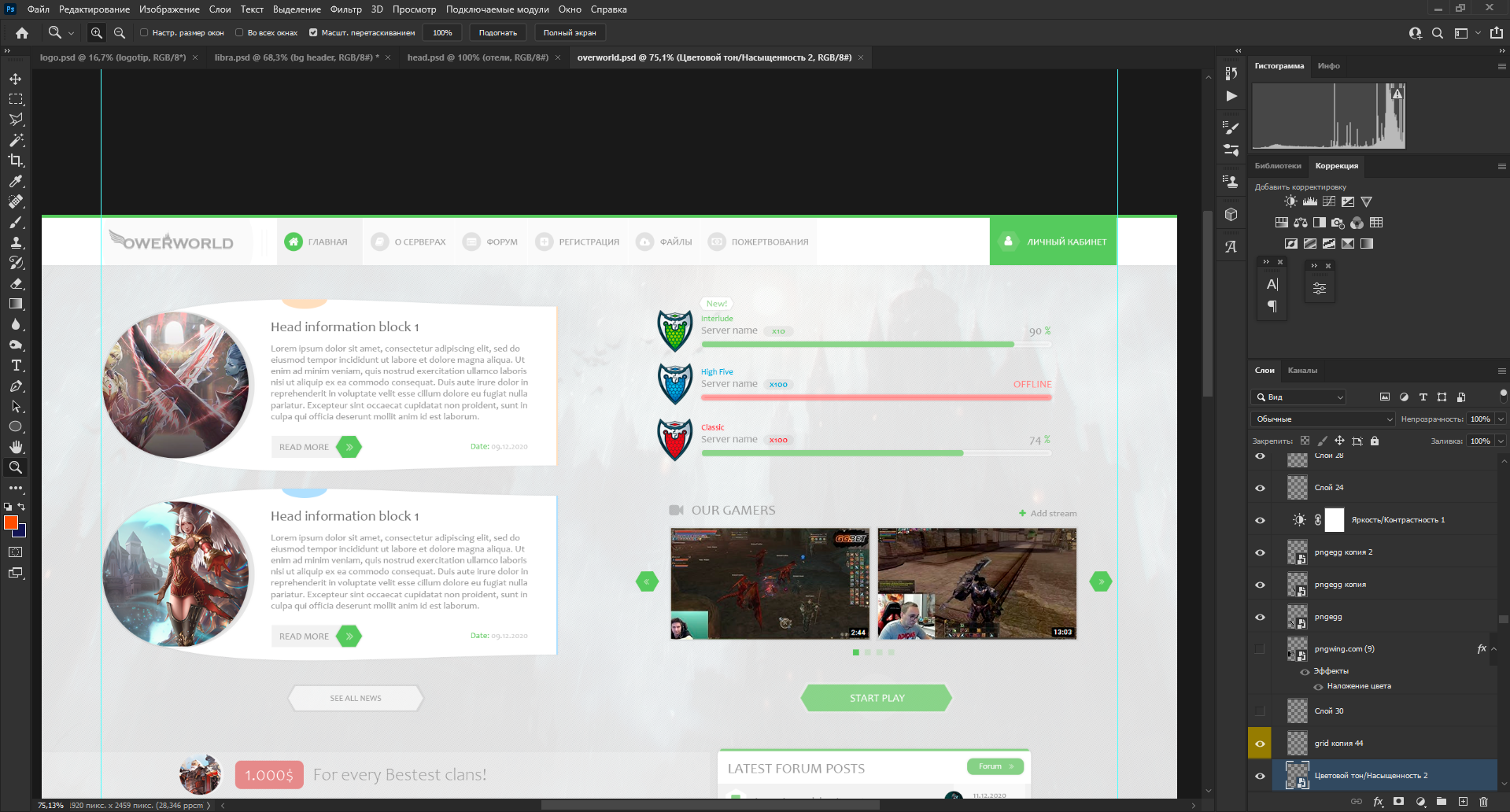The height and width of the screenshot is (812, 1510).
Task: Select the Eraser tool
Action: [15, 283]
